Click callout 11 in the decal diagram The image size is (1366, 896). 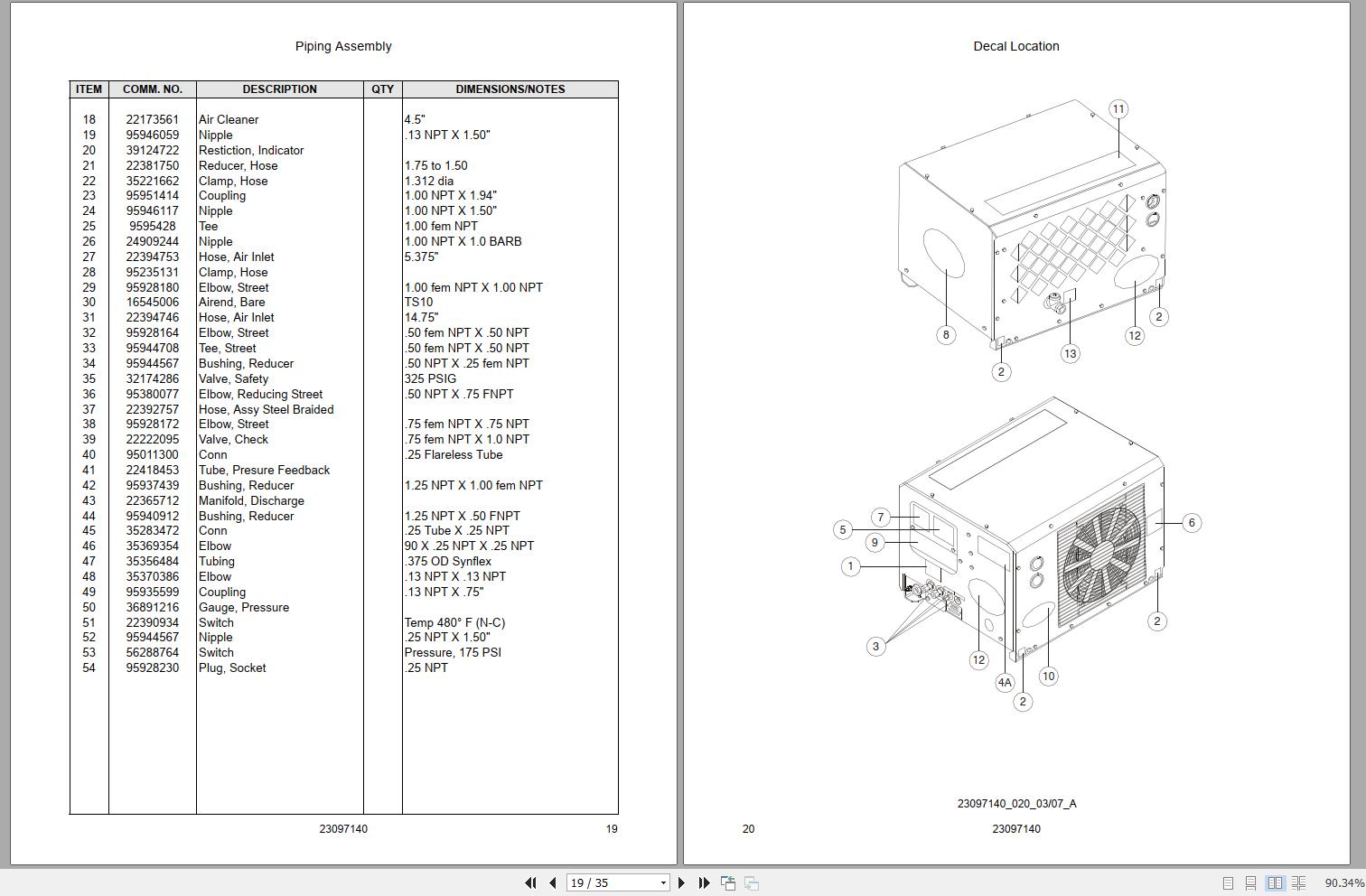1119,108
